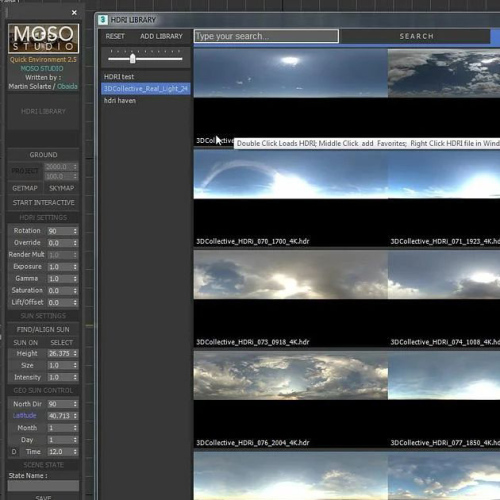500x500 pixels.
Task: Select the 3DCollective_HDRi_074_1008_4K thumbnail
Action: [x=444, y=299]
